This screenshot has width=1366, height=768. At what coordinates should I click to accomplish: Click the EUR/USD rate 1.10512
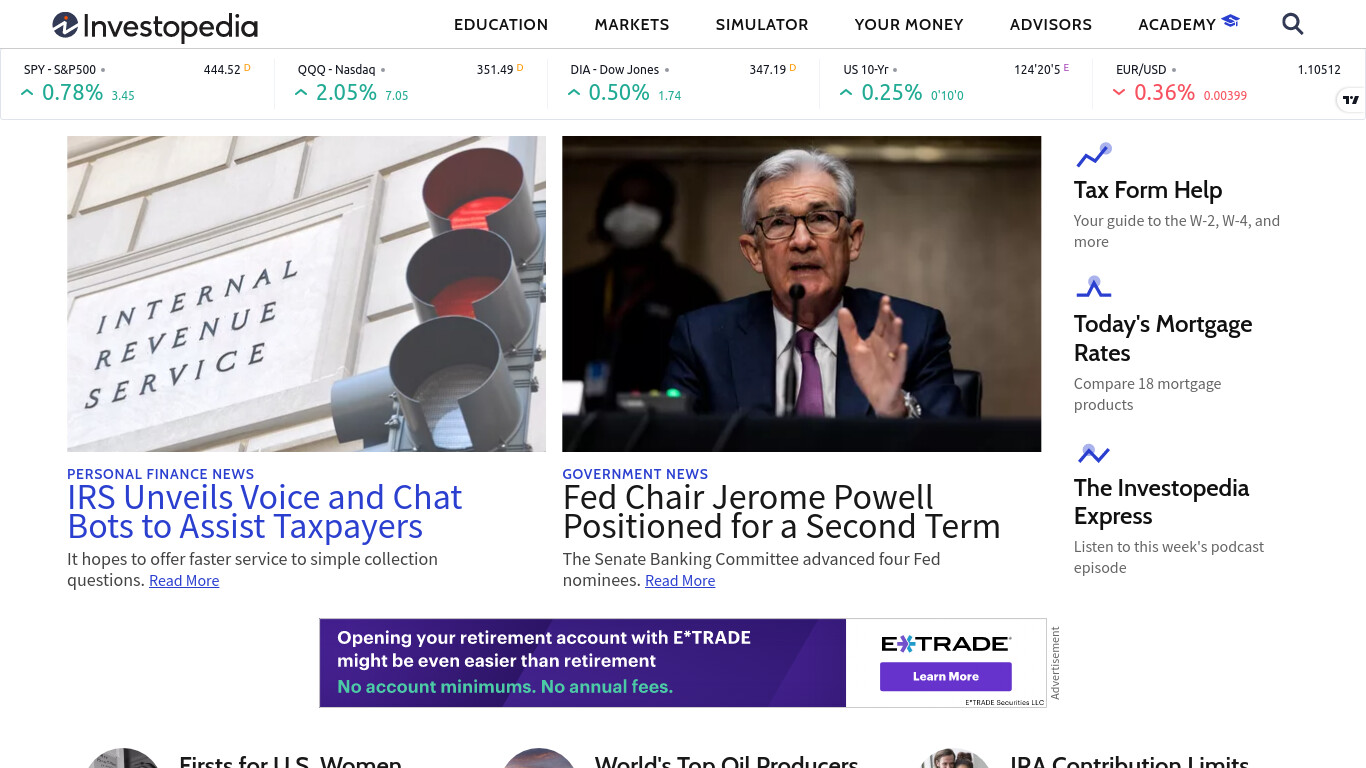[1319, 70]
